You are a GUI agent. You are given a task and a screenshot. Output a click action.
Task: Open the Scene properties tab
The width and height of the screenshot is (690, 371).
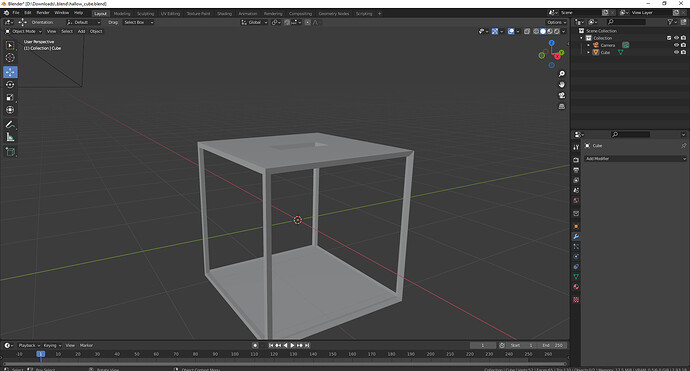(576, 190)
